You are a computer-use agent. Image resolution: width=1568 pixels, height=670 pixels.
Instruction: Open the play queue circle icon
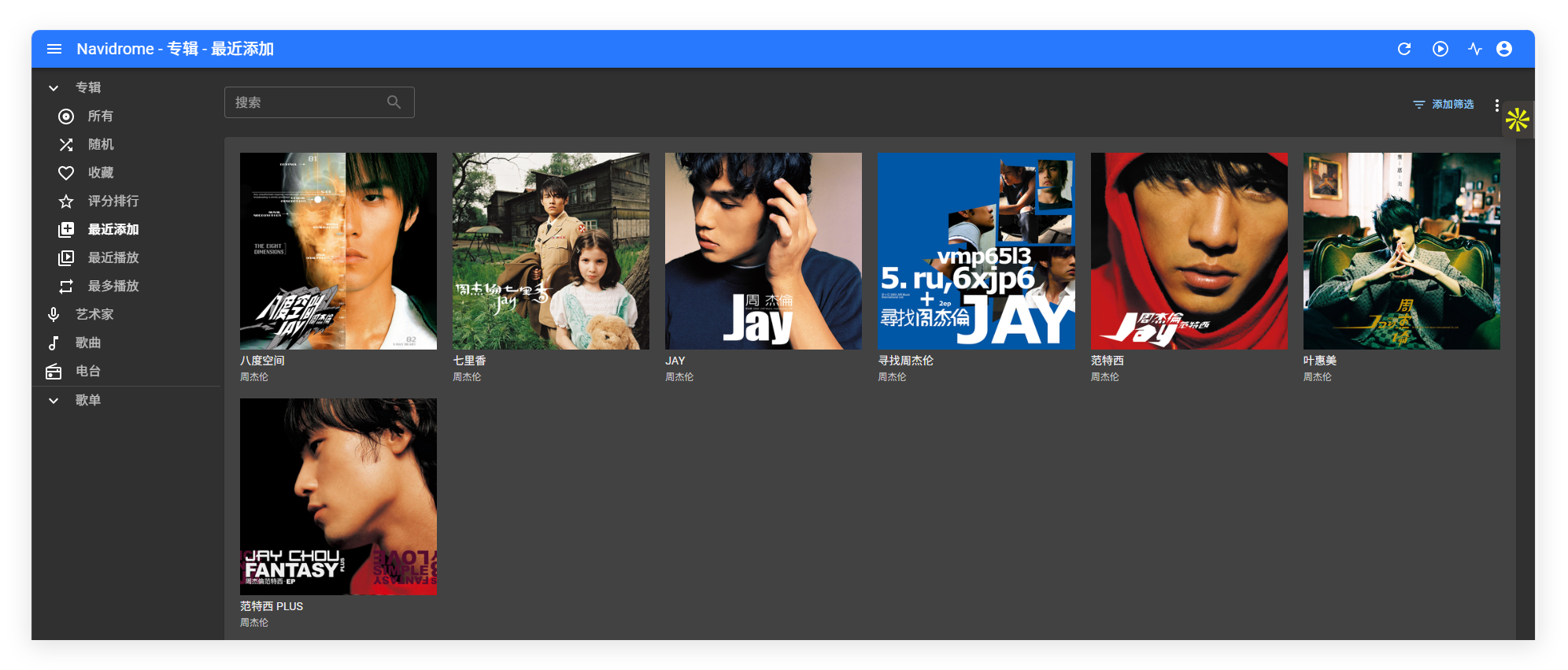[1440, 49]
